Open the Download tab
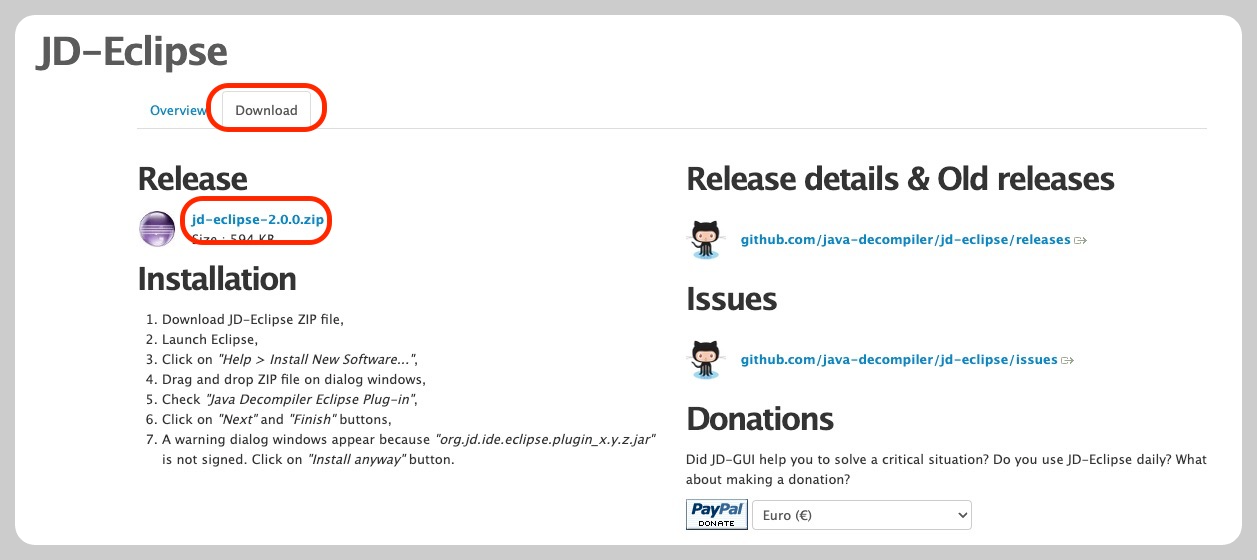The width and height of the screenshot is (1257, 560). (266, 110)
